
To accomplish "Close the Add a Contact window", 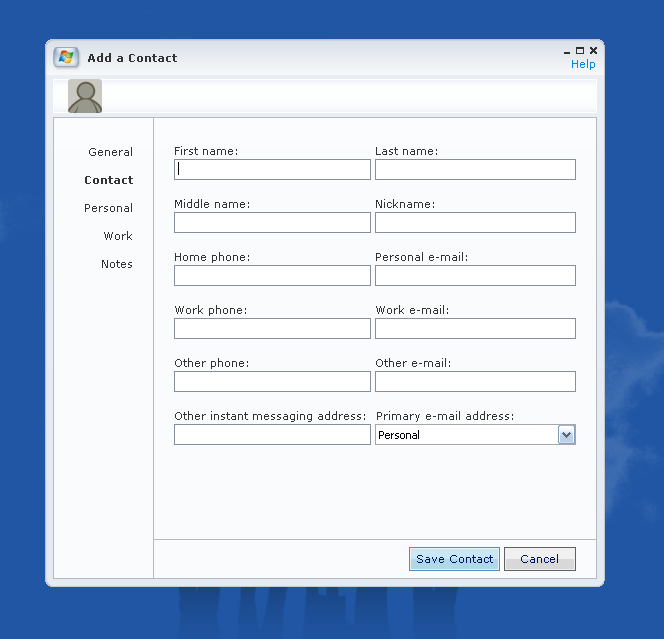I will (x=593, y=50).
